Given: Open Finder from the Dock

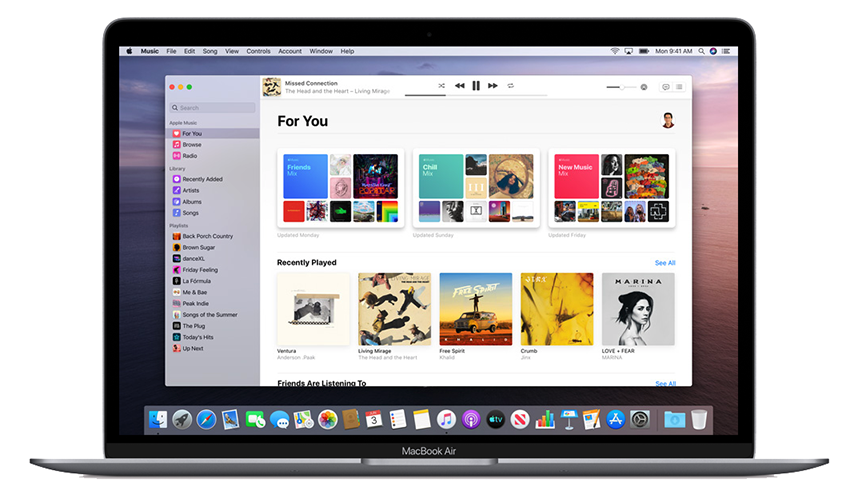Looking at the screenshot, I should (158, 420).
